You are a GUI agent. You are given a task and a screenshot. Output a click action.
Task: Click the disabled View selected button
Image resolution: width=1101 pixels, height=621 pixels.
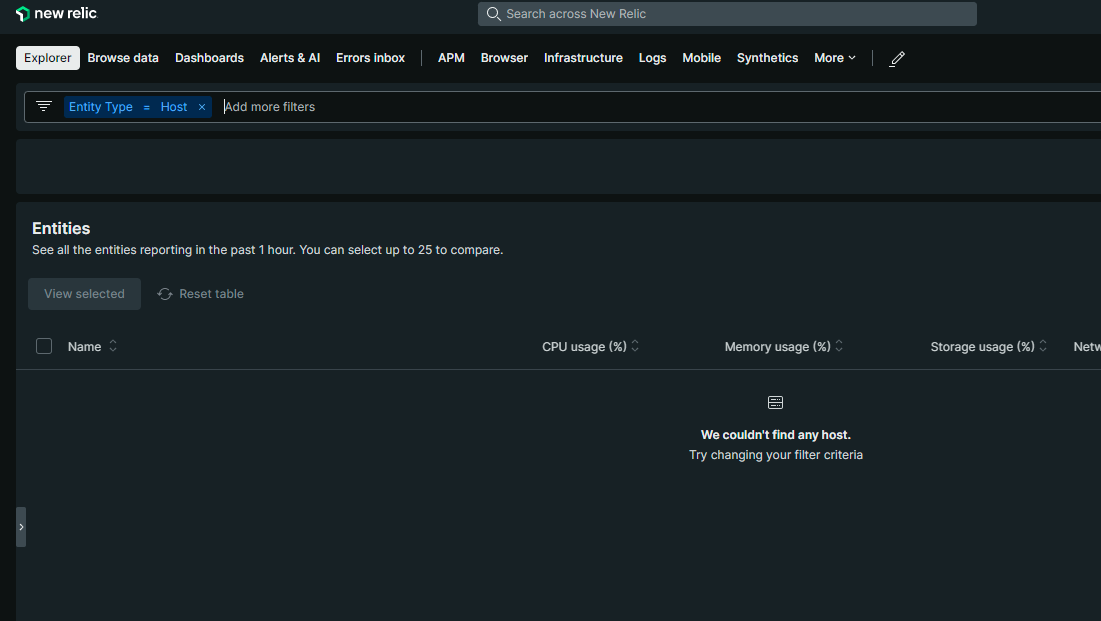click(x=84, y=294)
